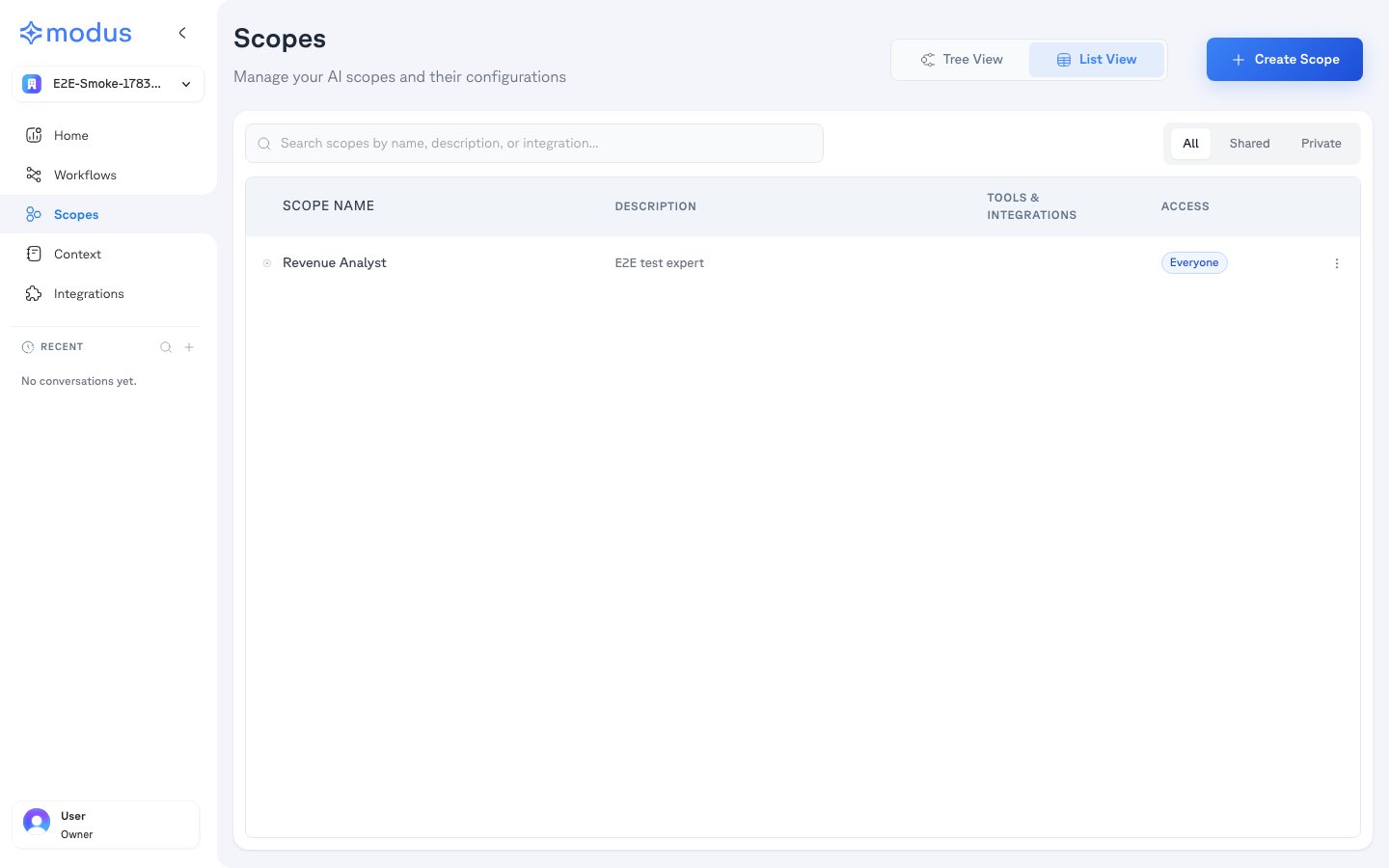
Task: Click the user avatar icon
Action: point(37,822)
